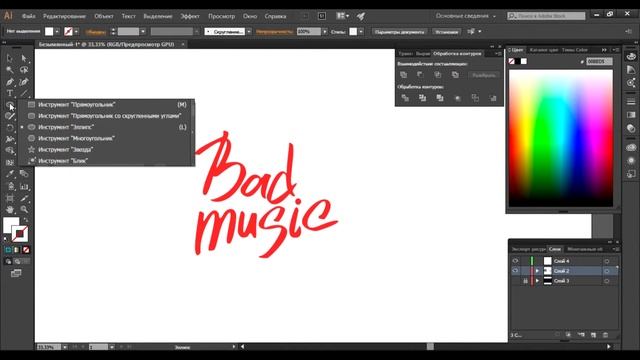Click the Minus Back pathfinder icon
This screenshot has height=360, width=640.
(x=493, y=98)
